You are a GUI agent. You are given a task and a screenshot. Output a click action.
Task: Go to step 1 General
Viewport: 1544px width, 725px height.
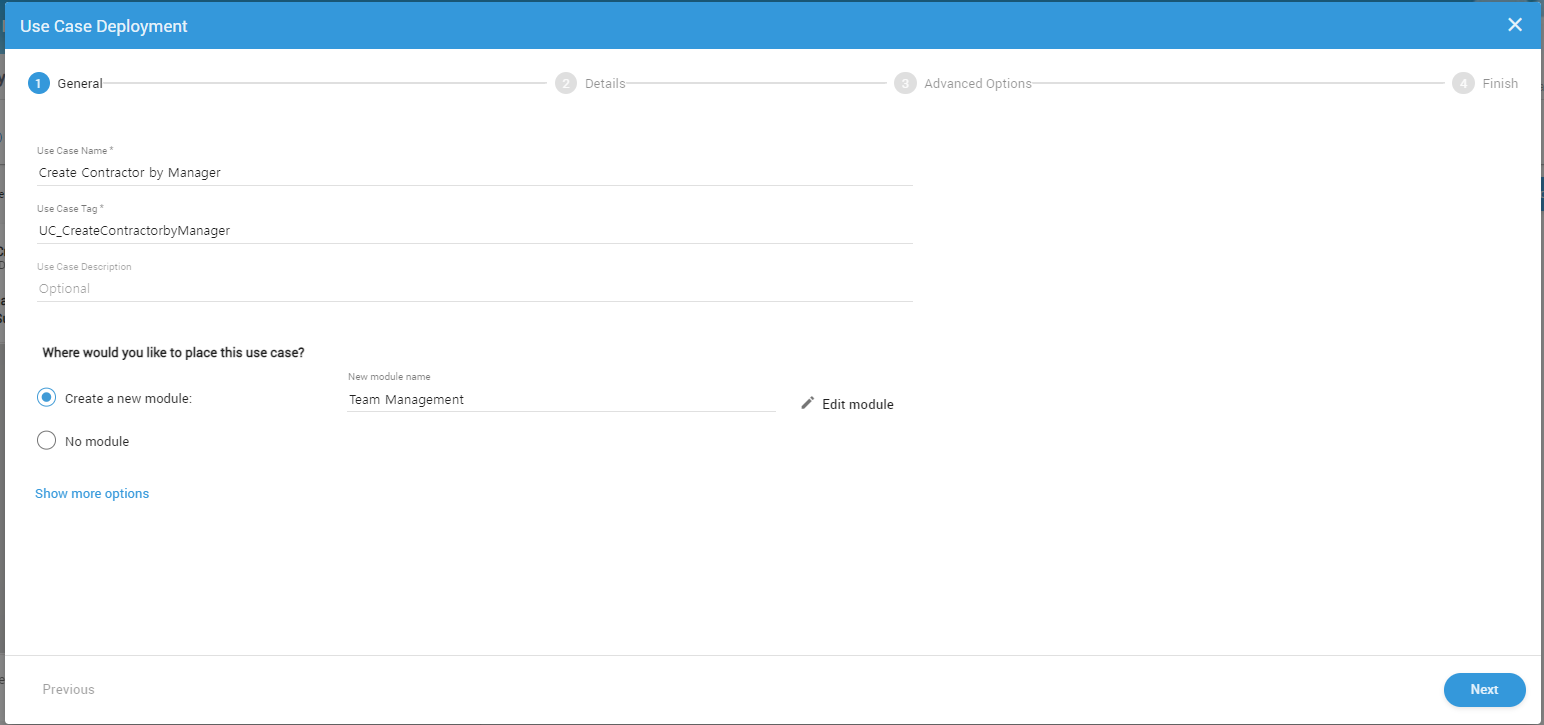[66, 83]
